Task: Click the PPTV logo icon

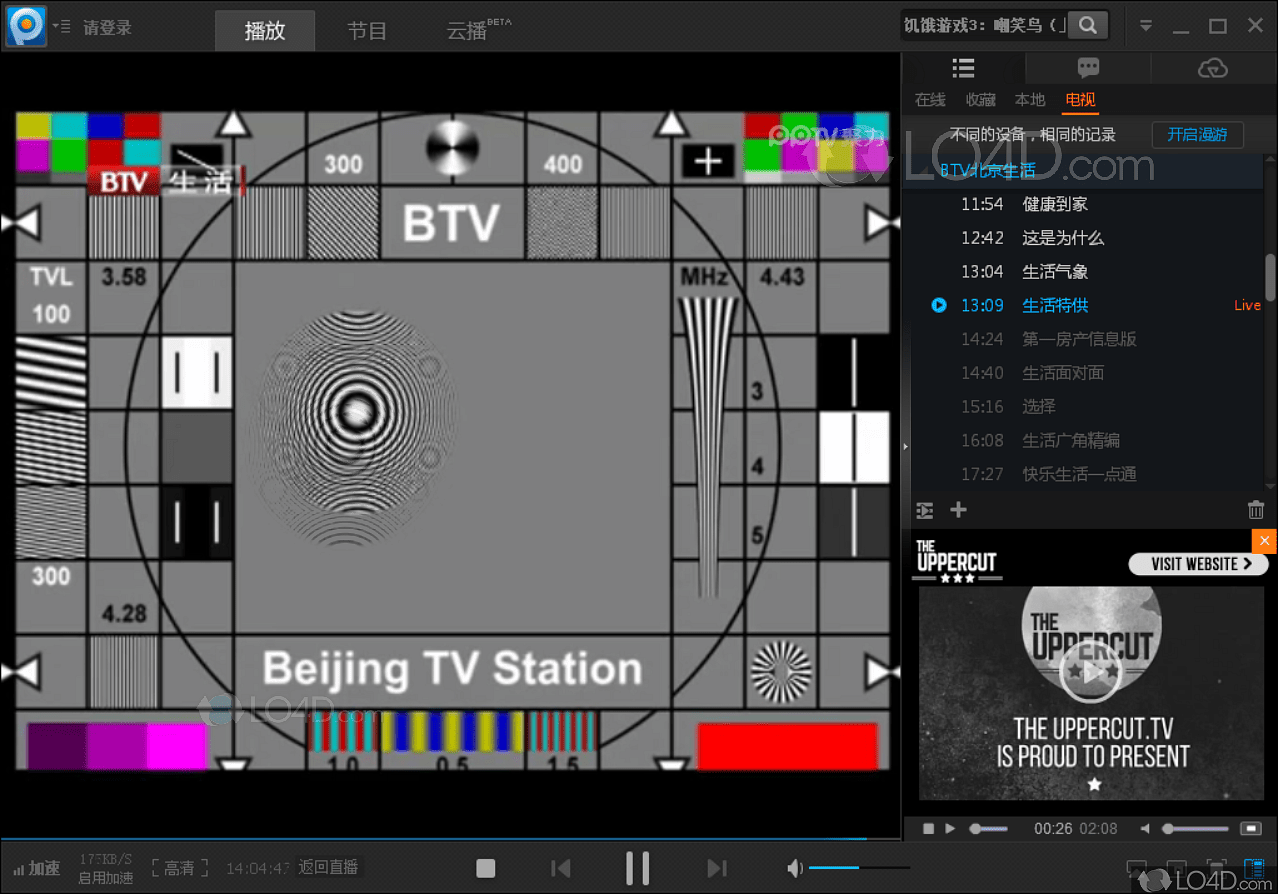Action: pyautogui.click(x=26, y=25)
